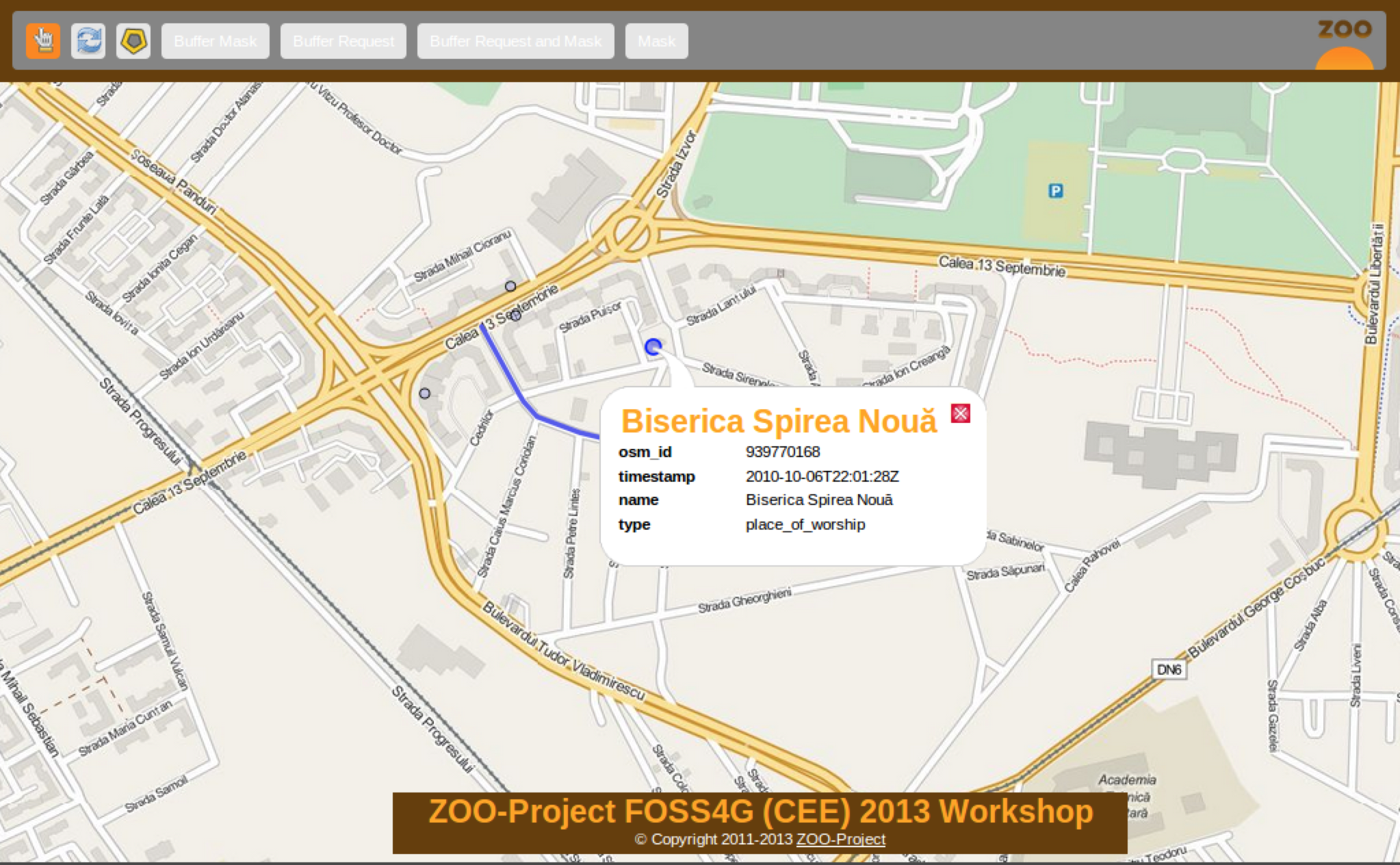This screenshot has height=865, width=1400.
Task: Open the ZOO-Project footer link
Action: pyautogui.click(x=840, y=839)
